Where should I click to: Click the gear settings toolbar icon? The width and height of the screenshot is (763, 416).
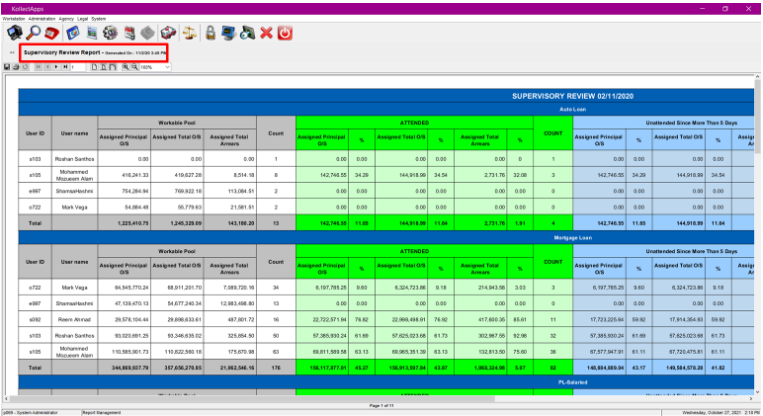[x=110, y=33]
